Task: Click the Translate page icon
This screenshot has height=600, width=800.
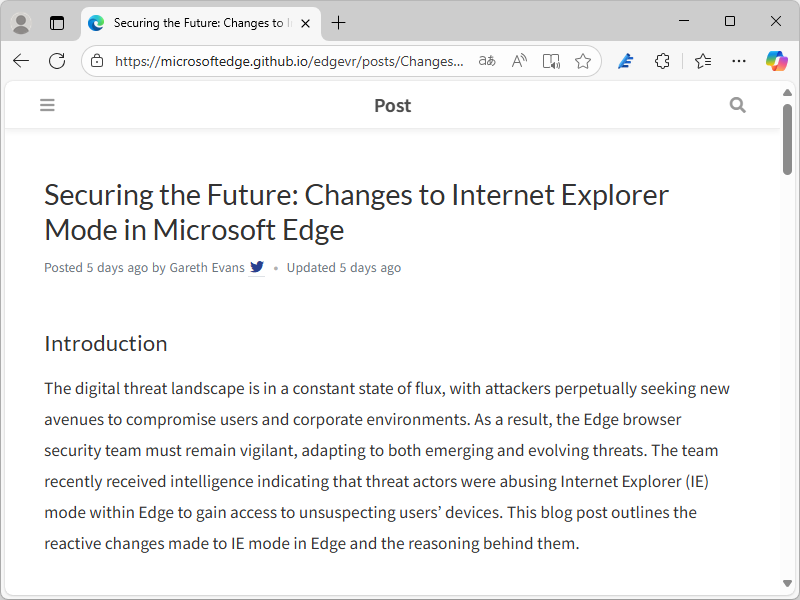Action: click(487, 61)
